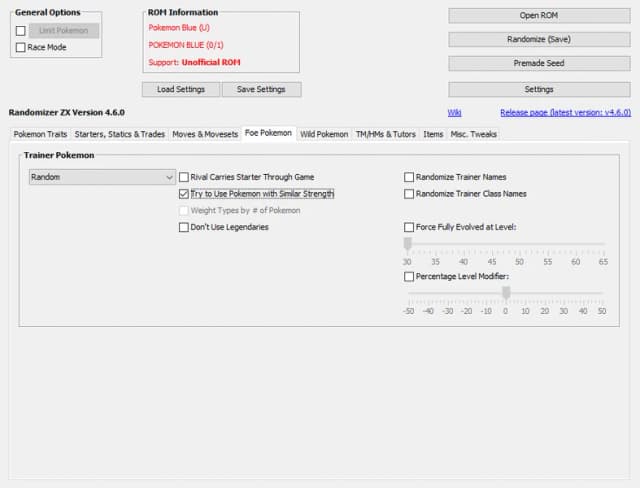Click the Pokemon Blue (U) ROM name

[179, 28]
